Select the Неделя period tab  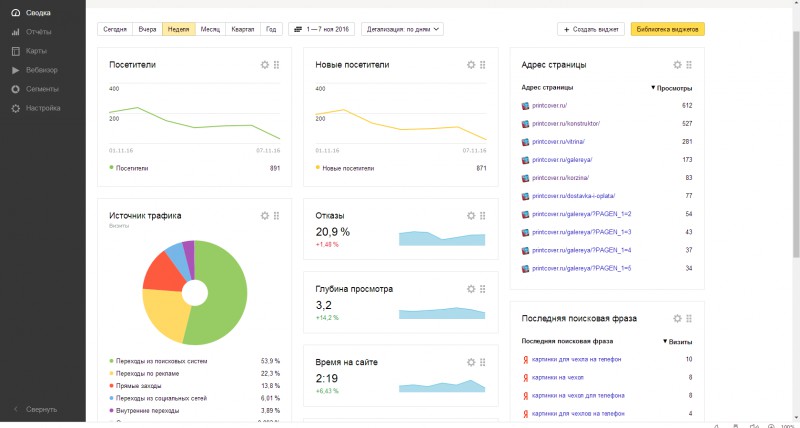[179, 29]
